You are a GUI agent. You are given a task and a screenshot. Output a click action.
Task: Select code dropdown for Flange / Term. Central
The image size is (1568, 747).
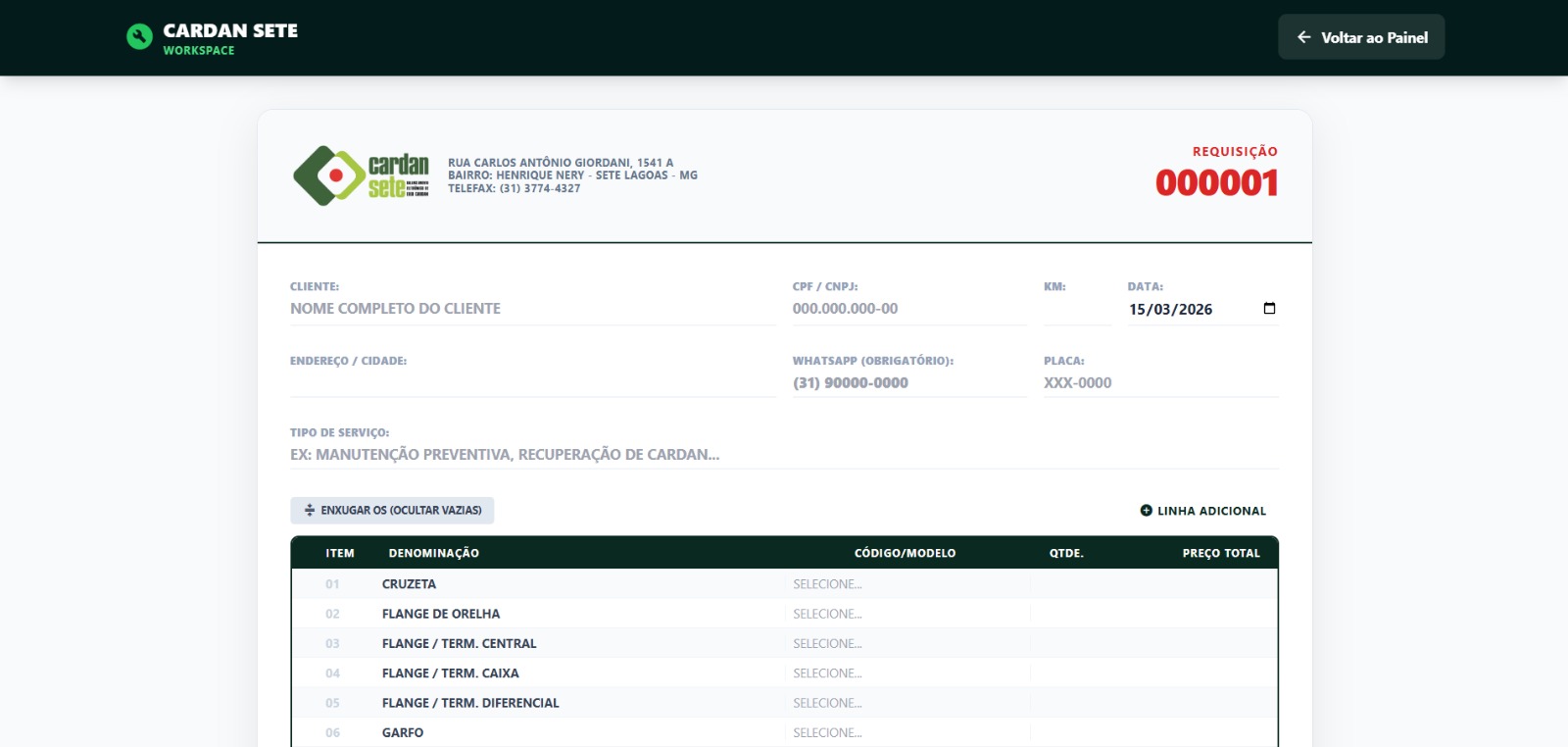tap(906, 644)
